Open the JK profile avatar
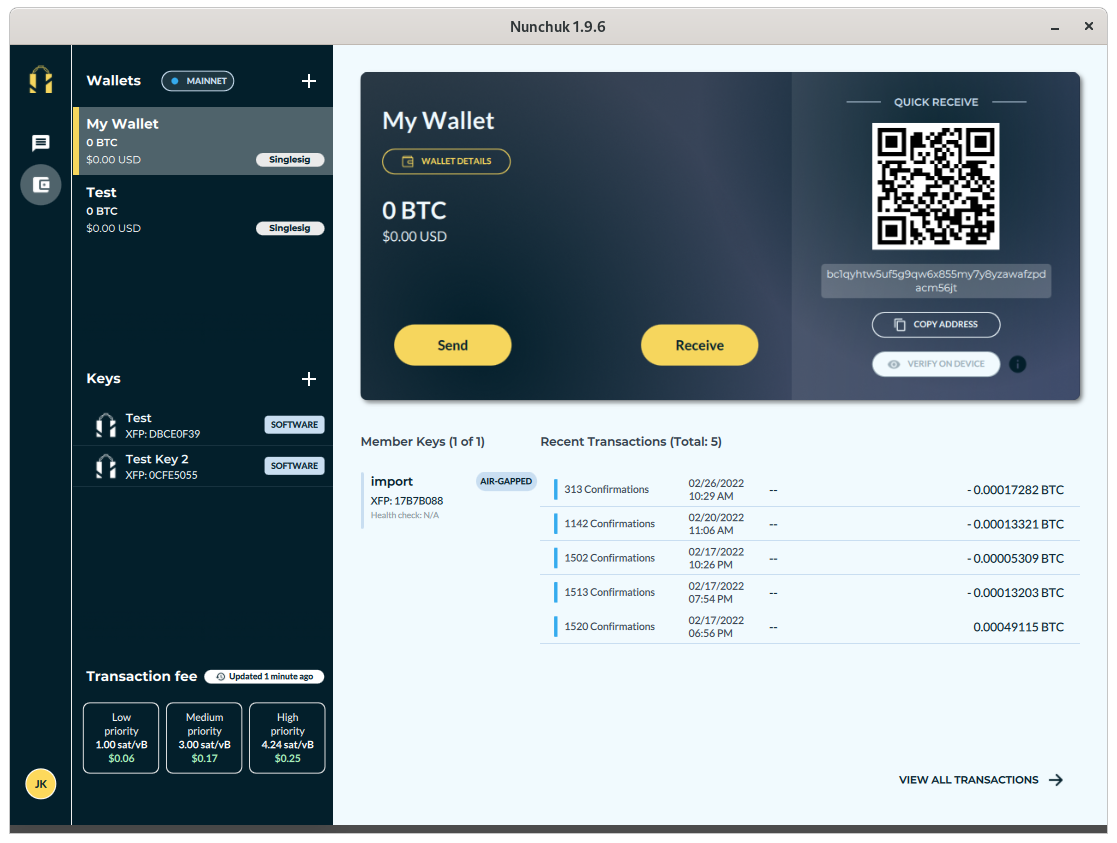 pyautogui.click(x=41, y=784)
